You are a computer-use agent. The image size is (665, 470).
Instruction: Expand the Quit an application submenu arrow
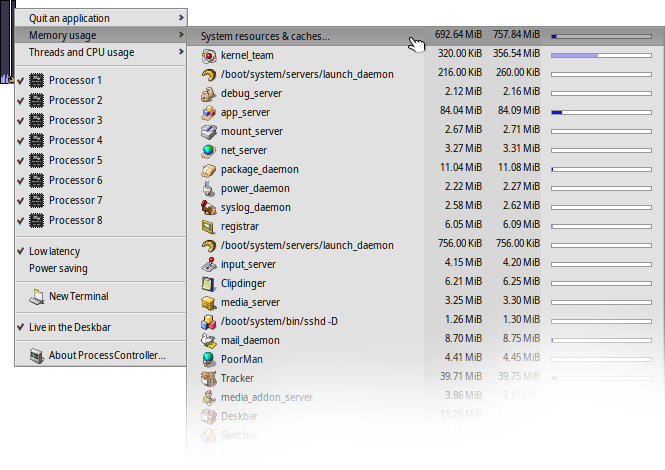(181, 18)
